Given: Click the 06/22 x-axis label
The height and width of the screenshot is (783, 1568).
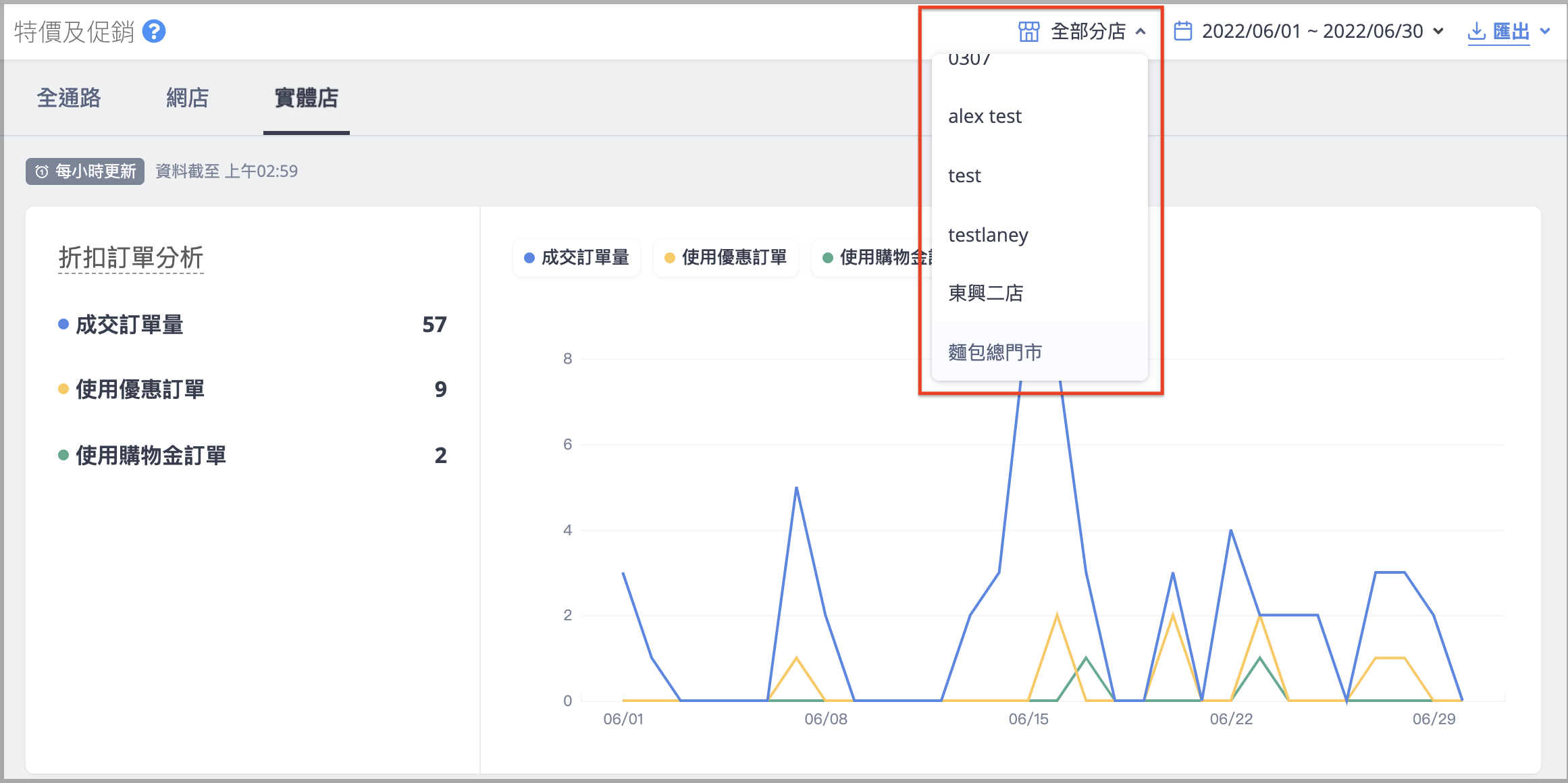Looking at the screenshot, I should (1231, 719).
